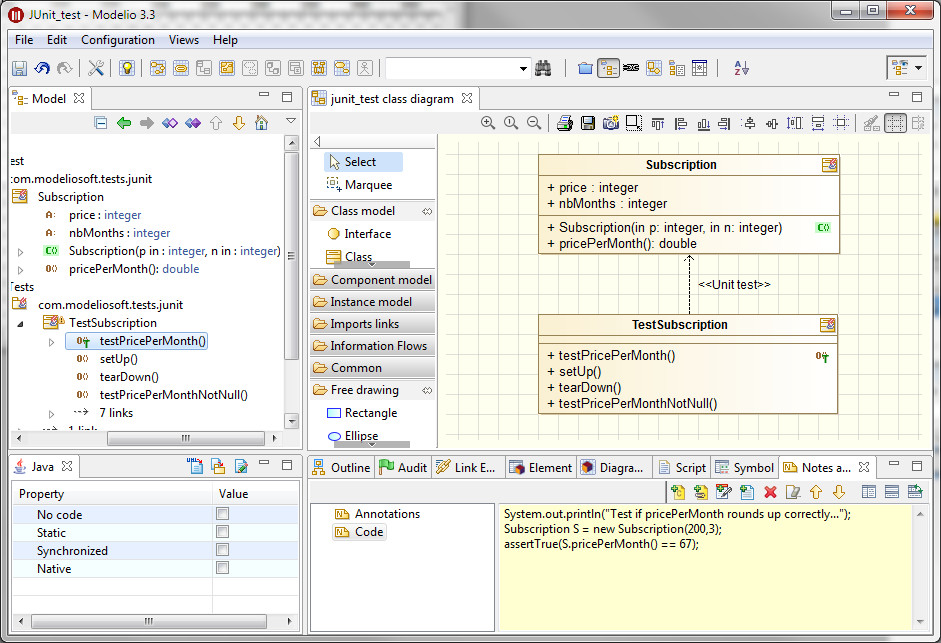Toggle the Synchronized checkbox
Image resolution: width=941 pixels, height=643 pixels.
pos(223,550)
